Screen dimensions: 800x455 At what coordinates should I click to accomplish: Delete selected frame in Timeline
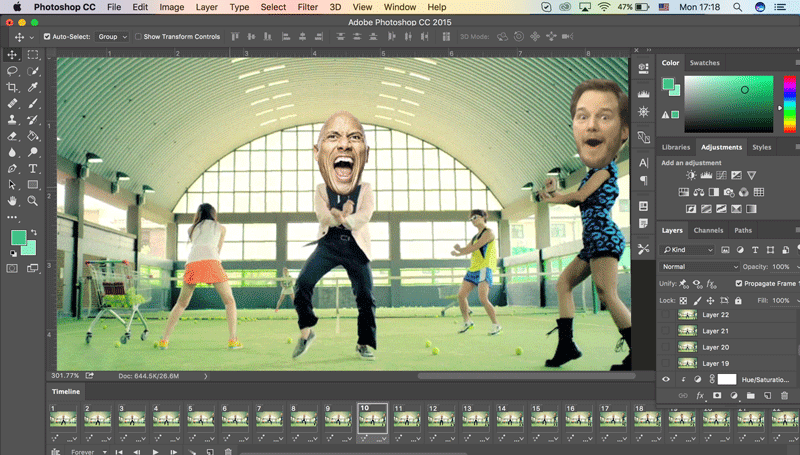[x=229, y=452]
